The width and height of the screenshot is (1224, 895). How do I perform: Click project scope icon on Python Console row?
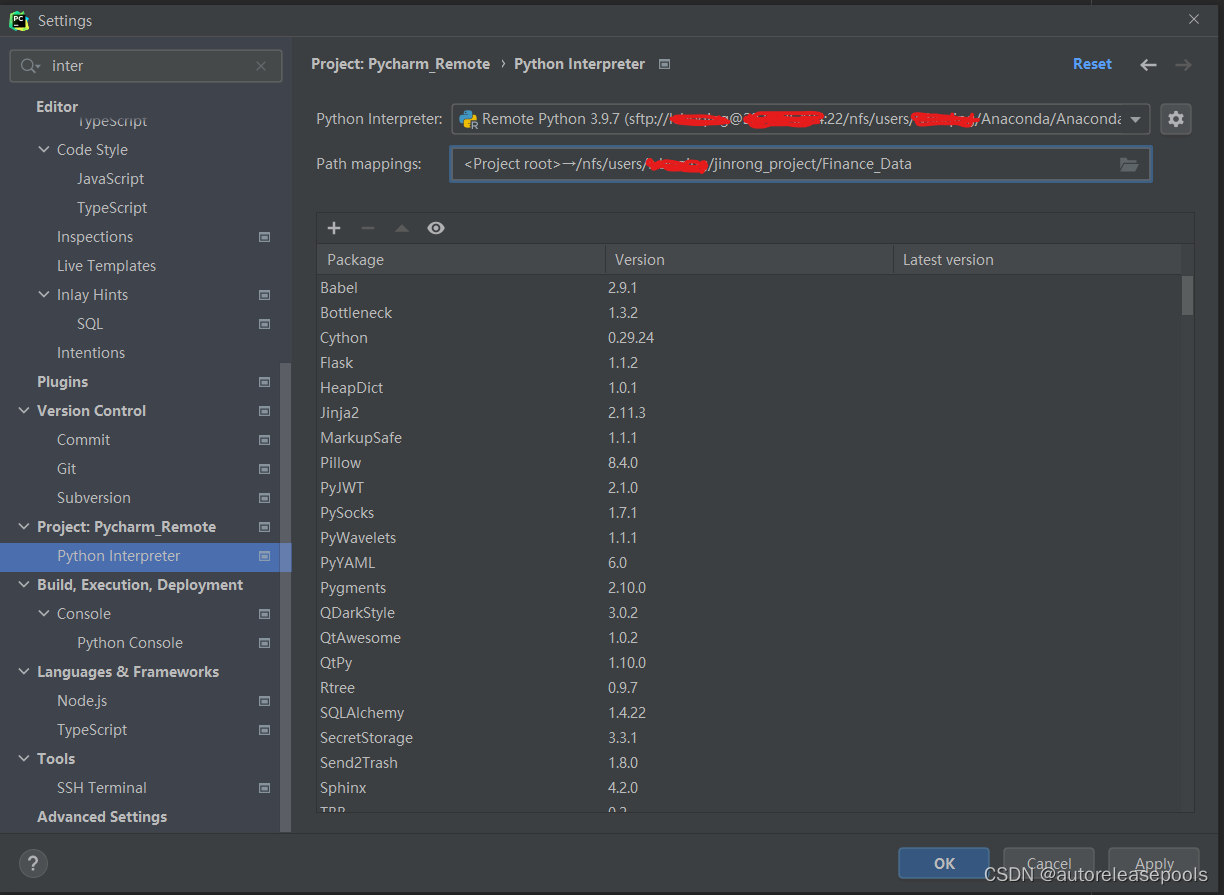265,643
